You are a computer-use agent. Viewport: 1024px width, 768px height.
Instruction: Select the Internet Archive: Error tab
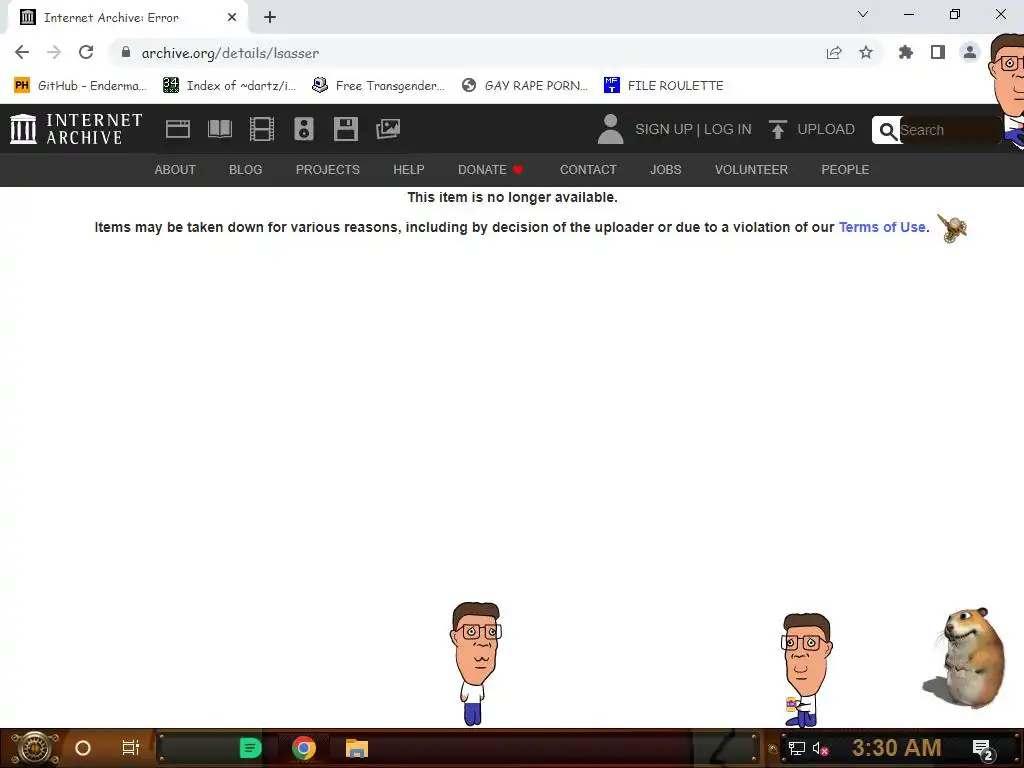pyautogui.click(x=128, y=17)
